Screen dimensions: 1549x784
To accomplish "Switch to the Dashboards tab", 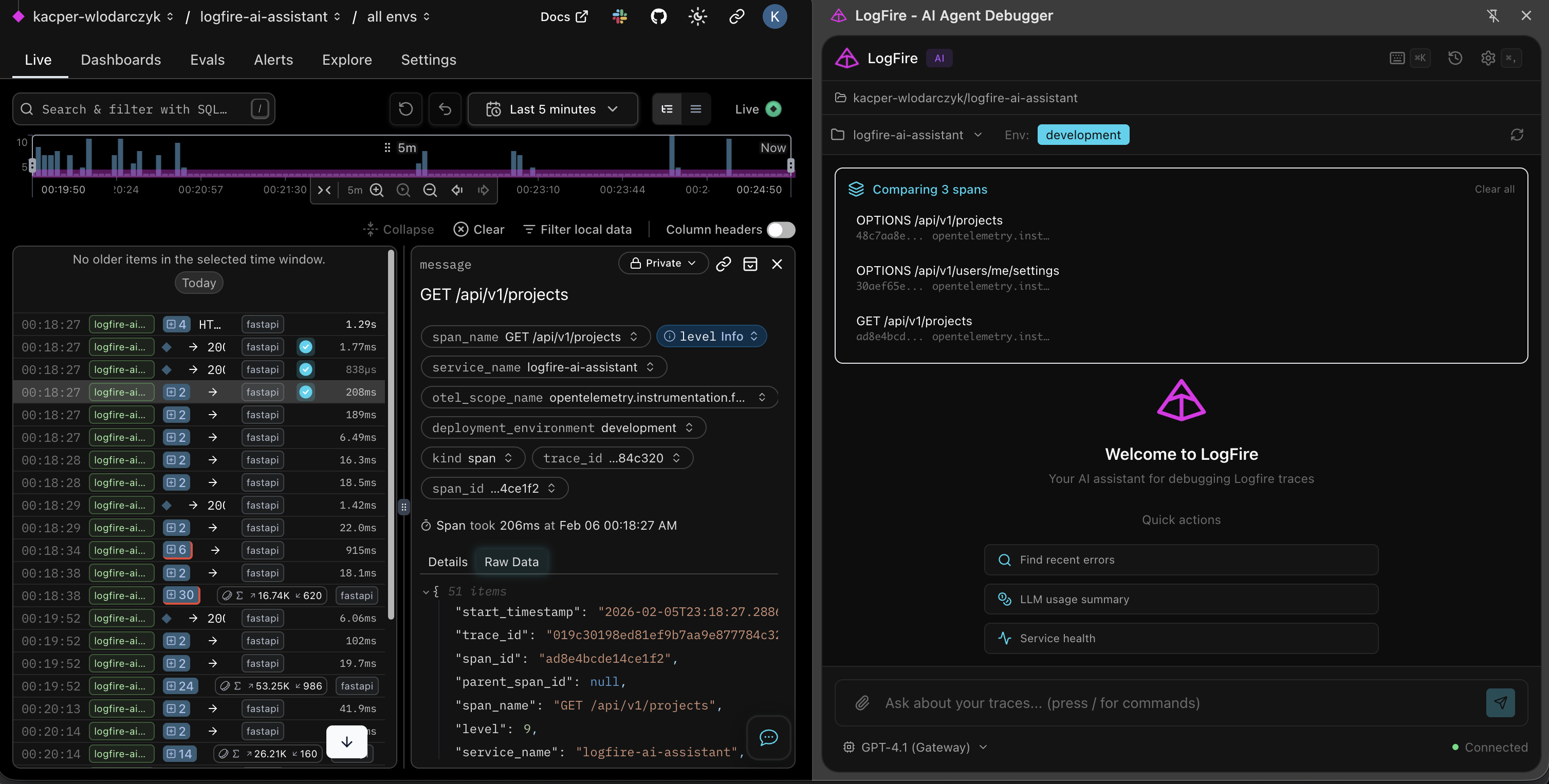I will [x=120, y=60].
